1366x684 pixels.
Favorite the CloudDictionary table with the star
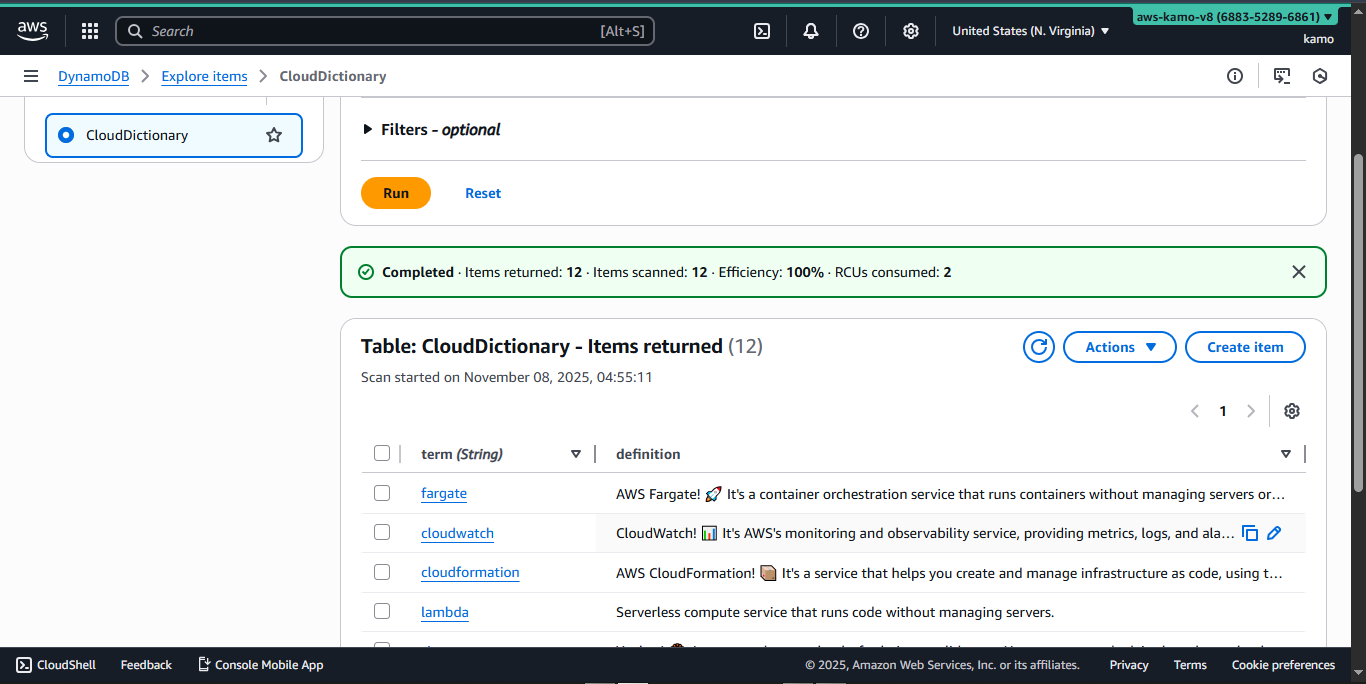274,135
